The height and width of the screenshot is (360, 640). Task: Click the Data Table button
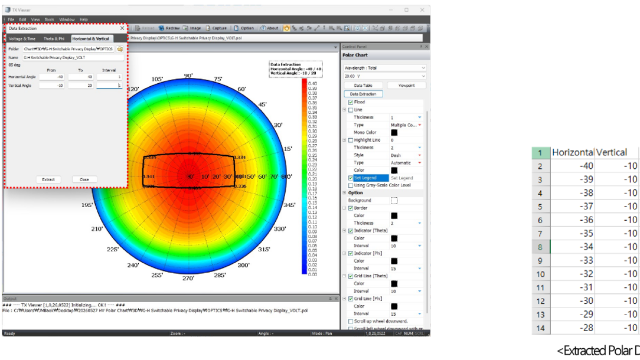363,86
